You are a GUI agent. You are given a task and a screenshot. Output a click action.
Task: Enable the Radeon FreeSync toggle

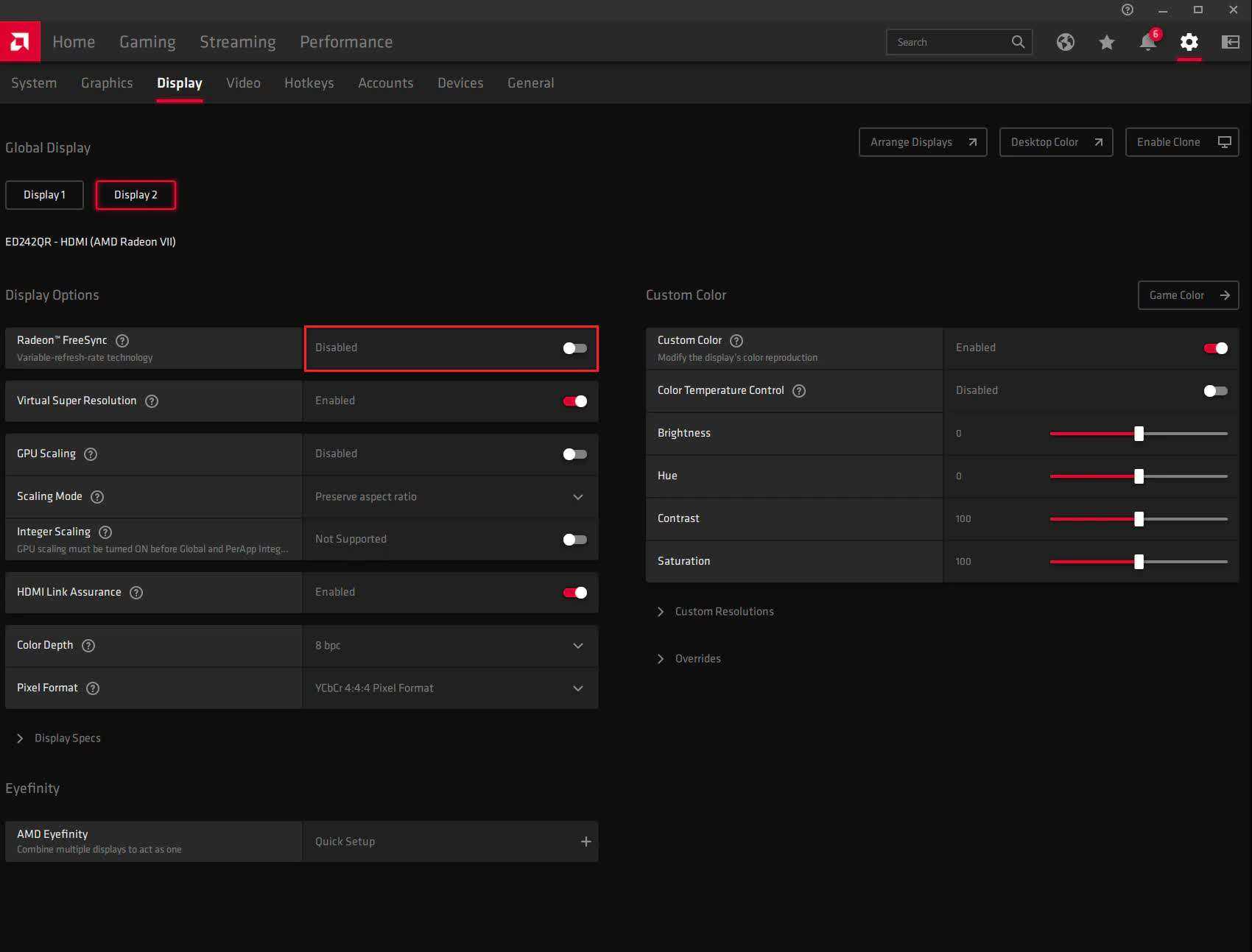pyautogui.click(x=574, y=348)
